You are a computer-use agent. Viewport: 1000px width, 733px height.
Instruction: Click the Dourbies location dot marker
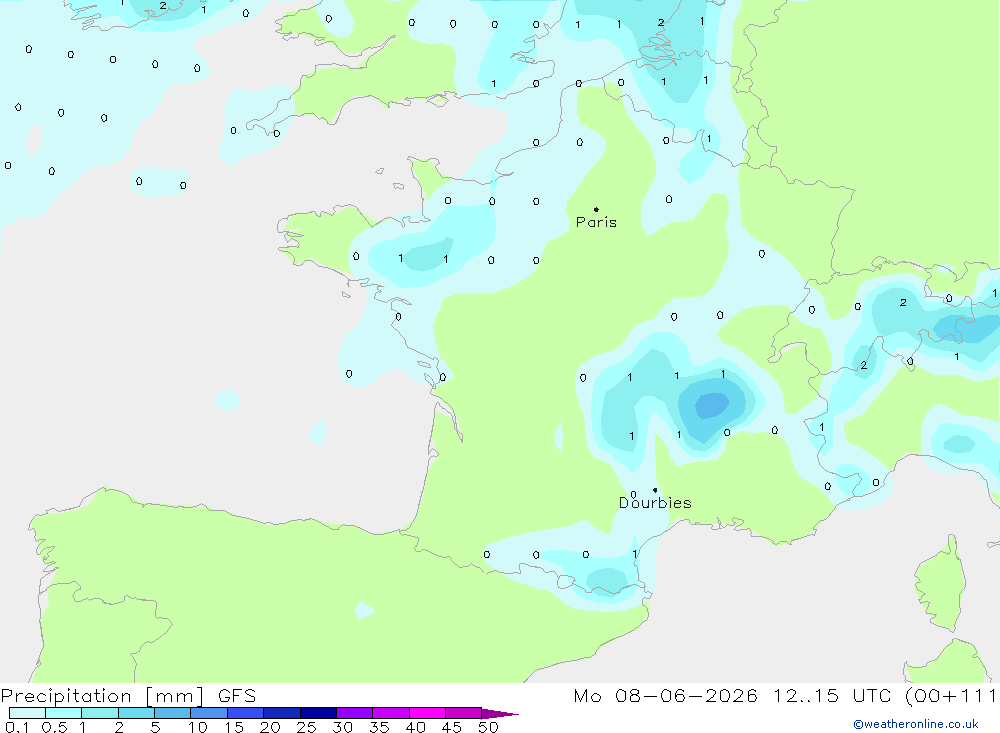point(655,490)
